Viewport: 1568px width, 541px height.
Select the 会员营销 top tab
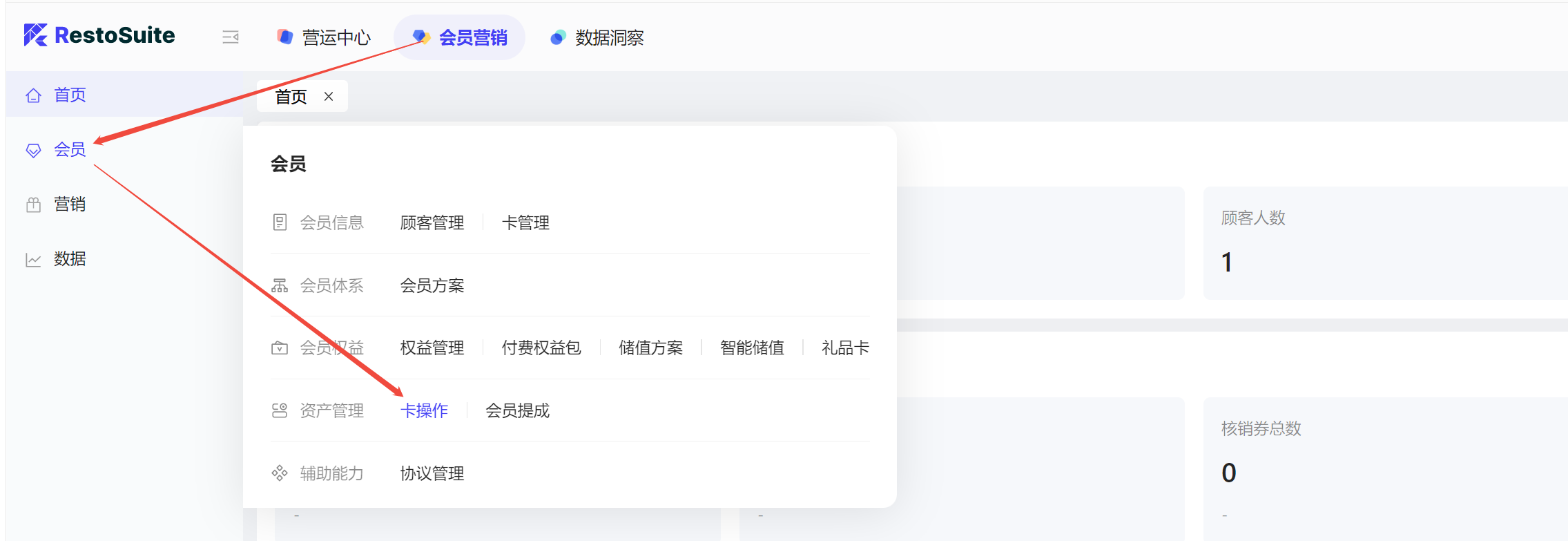click(x=460, y=37)
